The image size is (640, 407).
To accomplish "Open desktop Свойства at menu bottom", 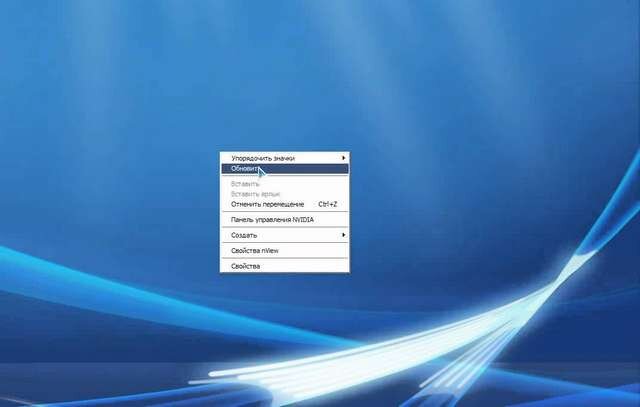I will click(284, 266).
